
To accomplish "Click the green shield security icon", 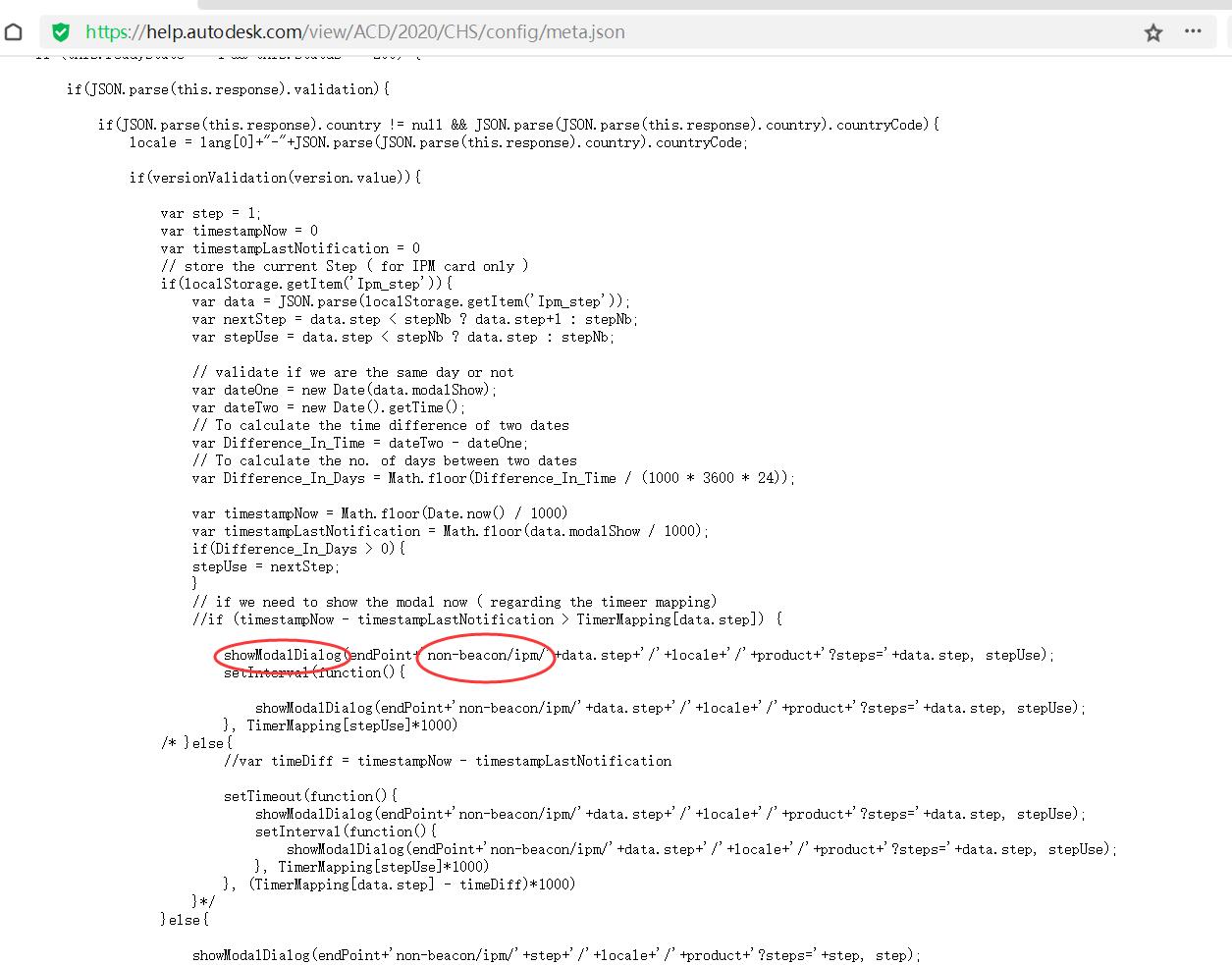I will coord(61,32).
